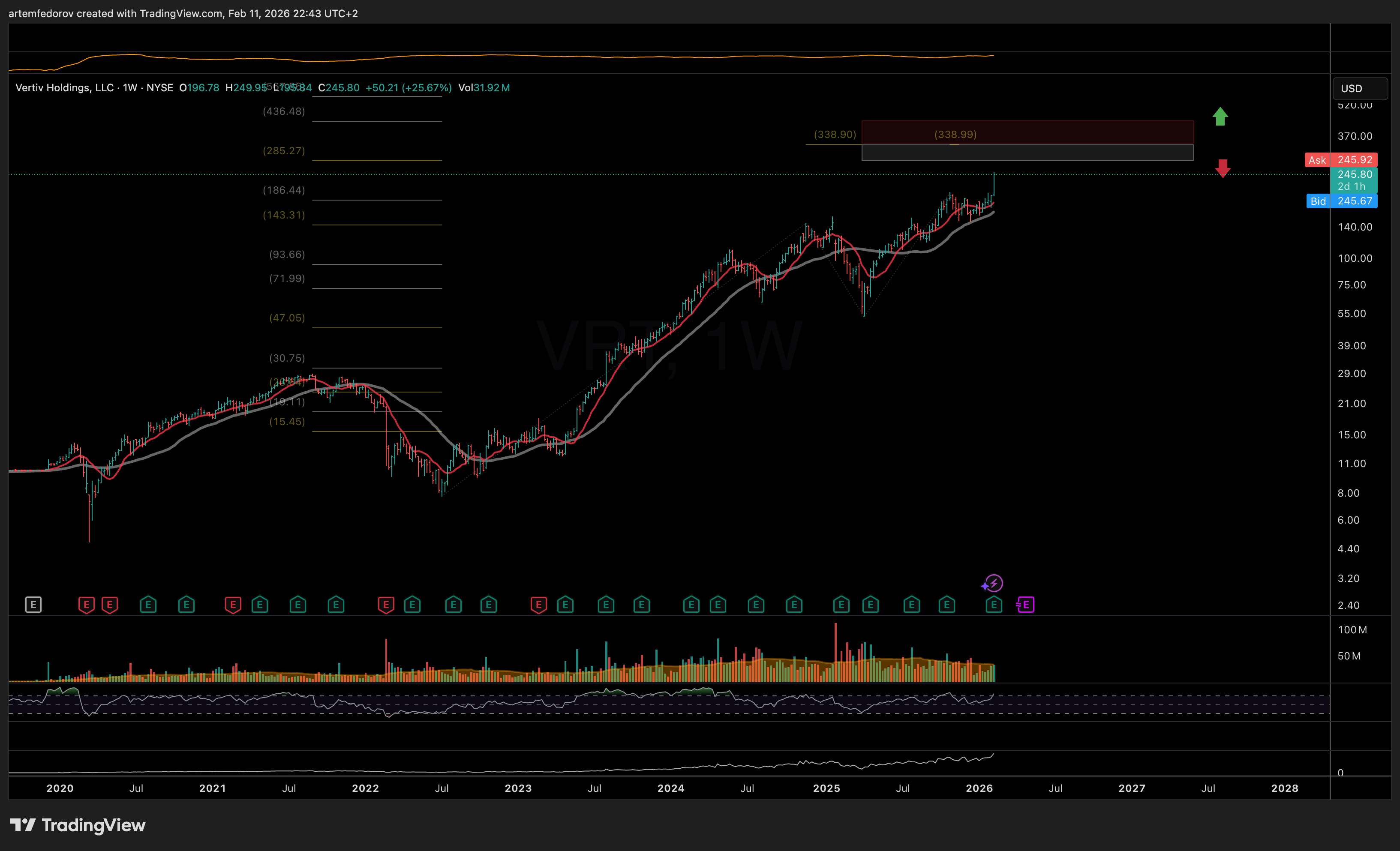The image size is (1400, 851).
Task: Open the red earnings marker in early 2023
Action: [x=539, y=605]
